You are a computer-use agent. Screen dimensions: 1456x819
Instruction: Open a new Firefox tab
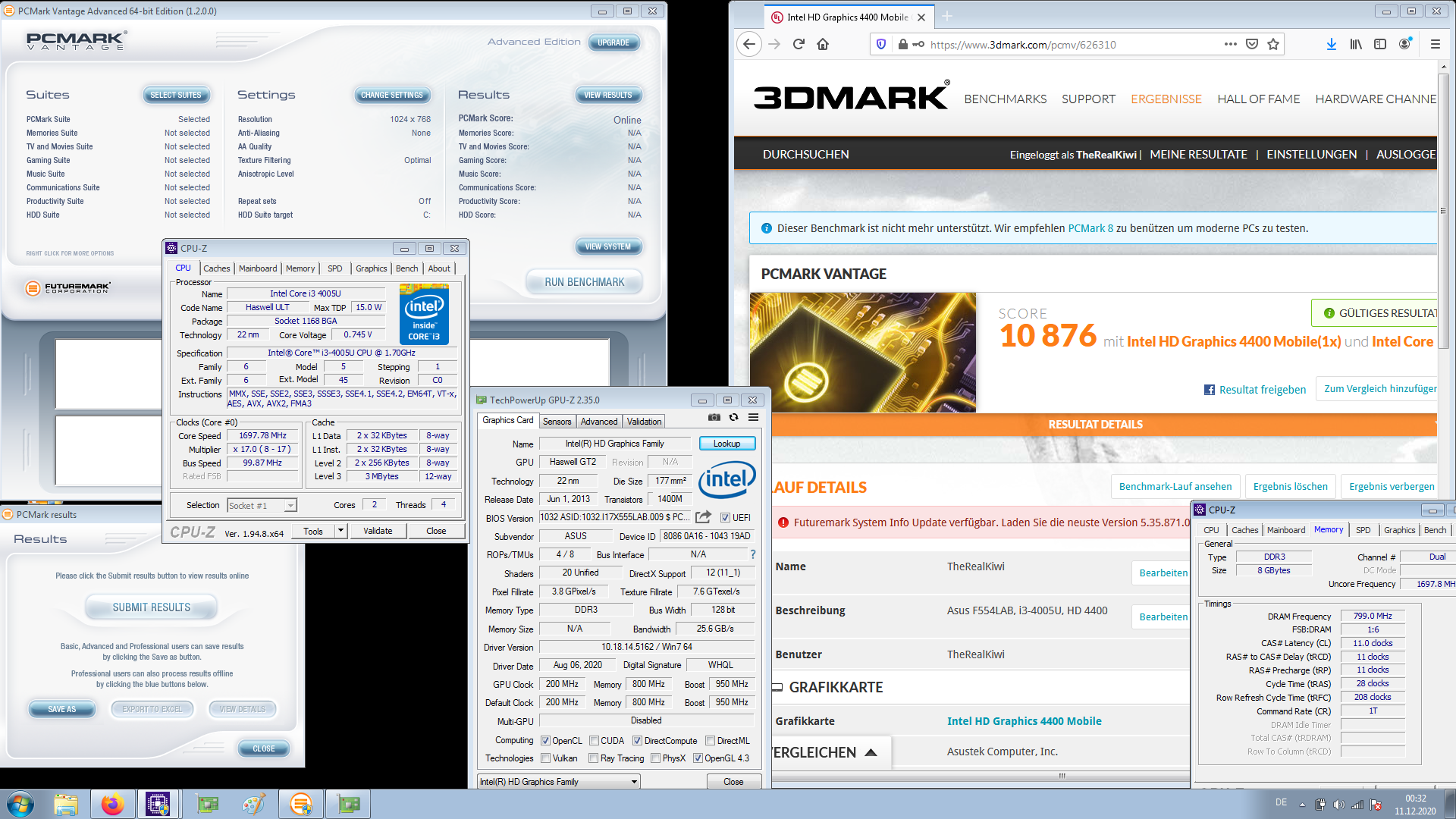947,17
